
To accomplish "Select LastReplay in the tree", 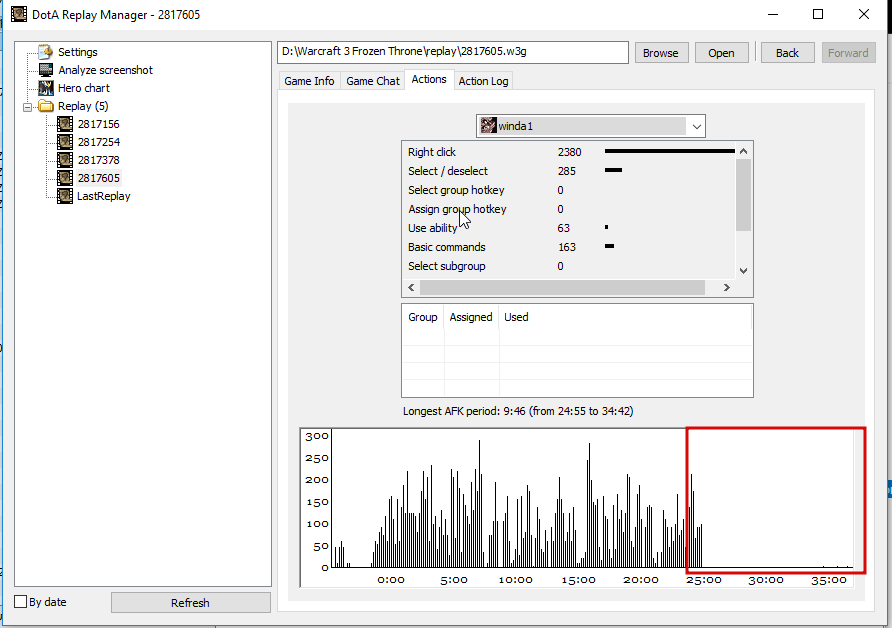I will [x=104, y=196].
